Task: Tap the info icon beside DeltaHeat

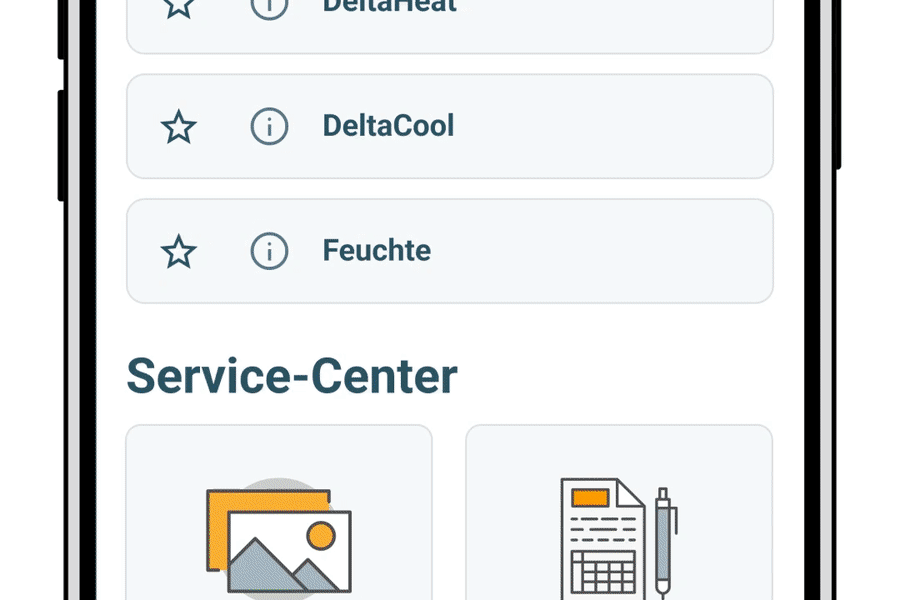Action: click(x=269, y=6)
